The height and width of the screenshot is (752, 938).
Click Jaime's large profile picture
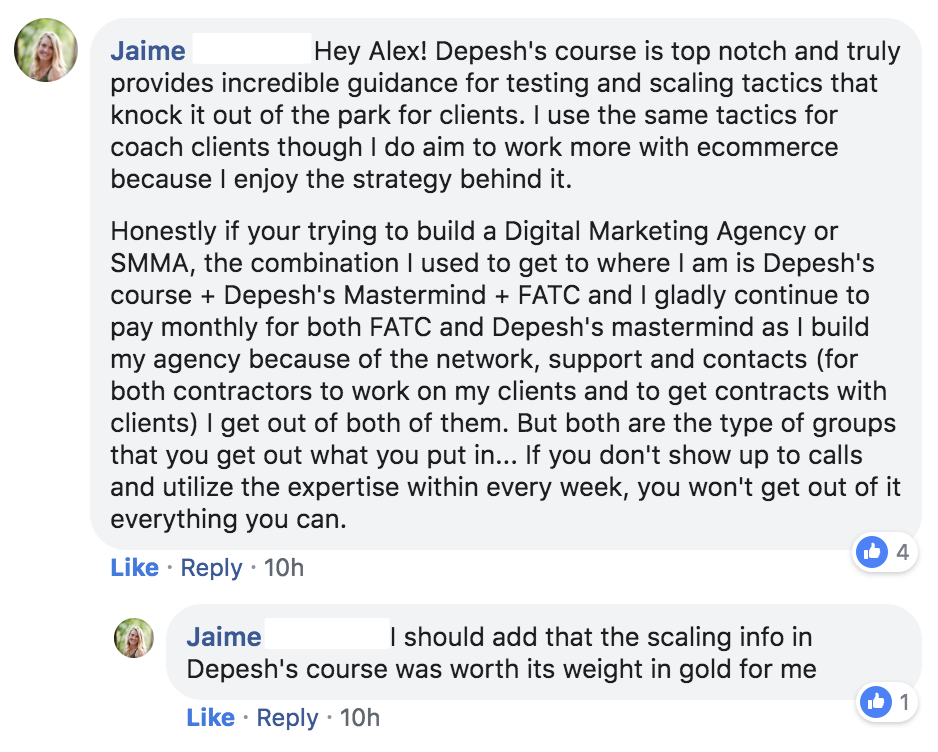point(46,50)
